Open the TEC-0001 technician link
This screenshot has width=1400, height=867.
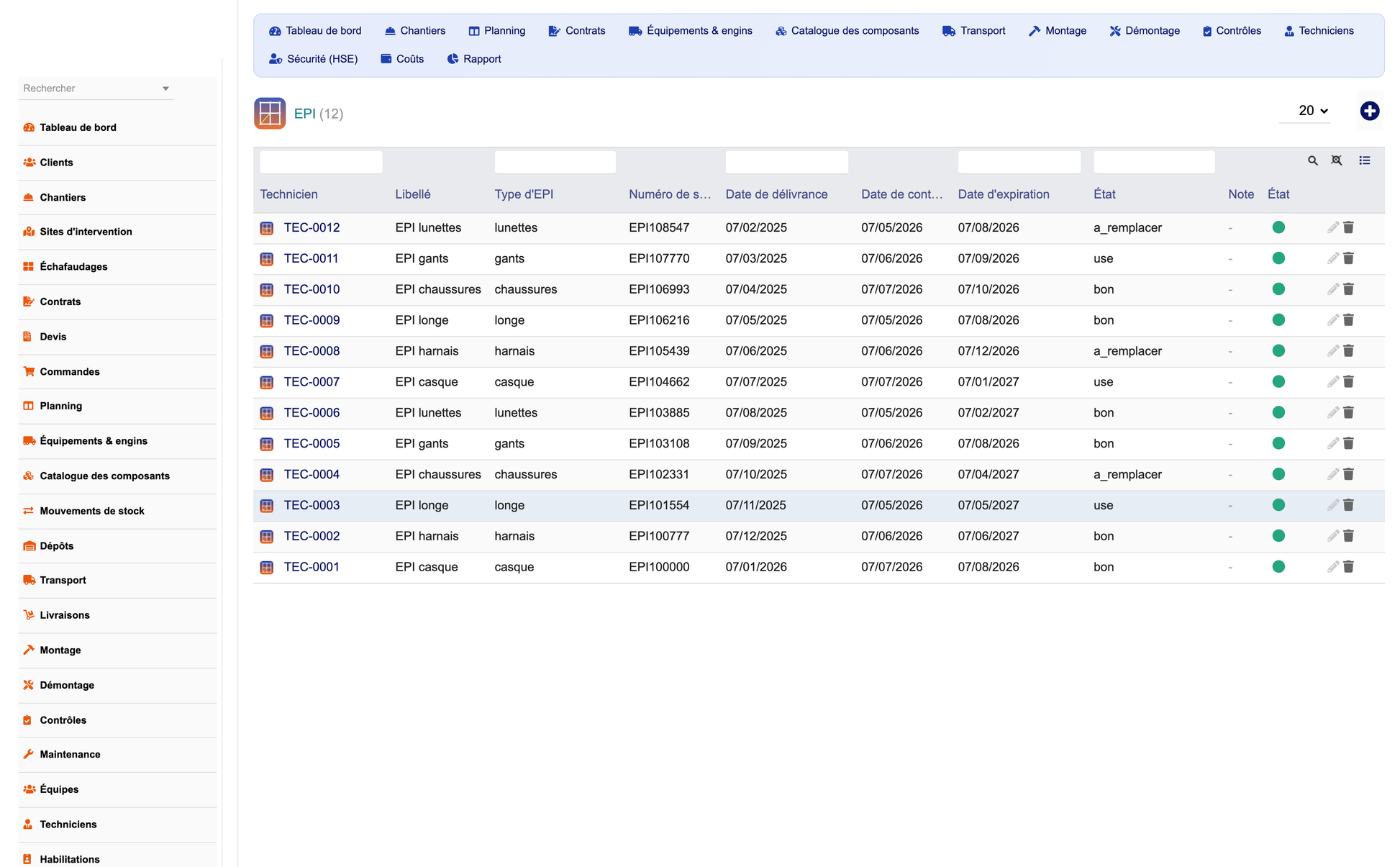tap(312, 567)
